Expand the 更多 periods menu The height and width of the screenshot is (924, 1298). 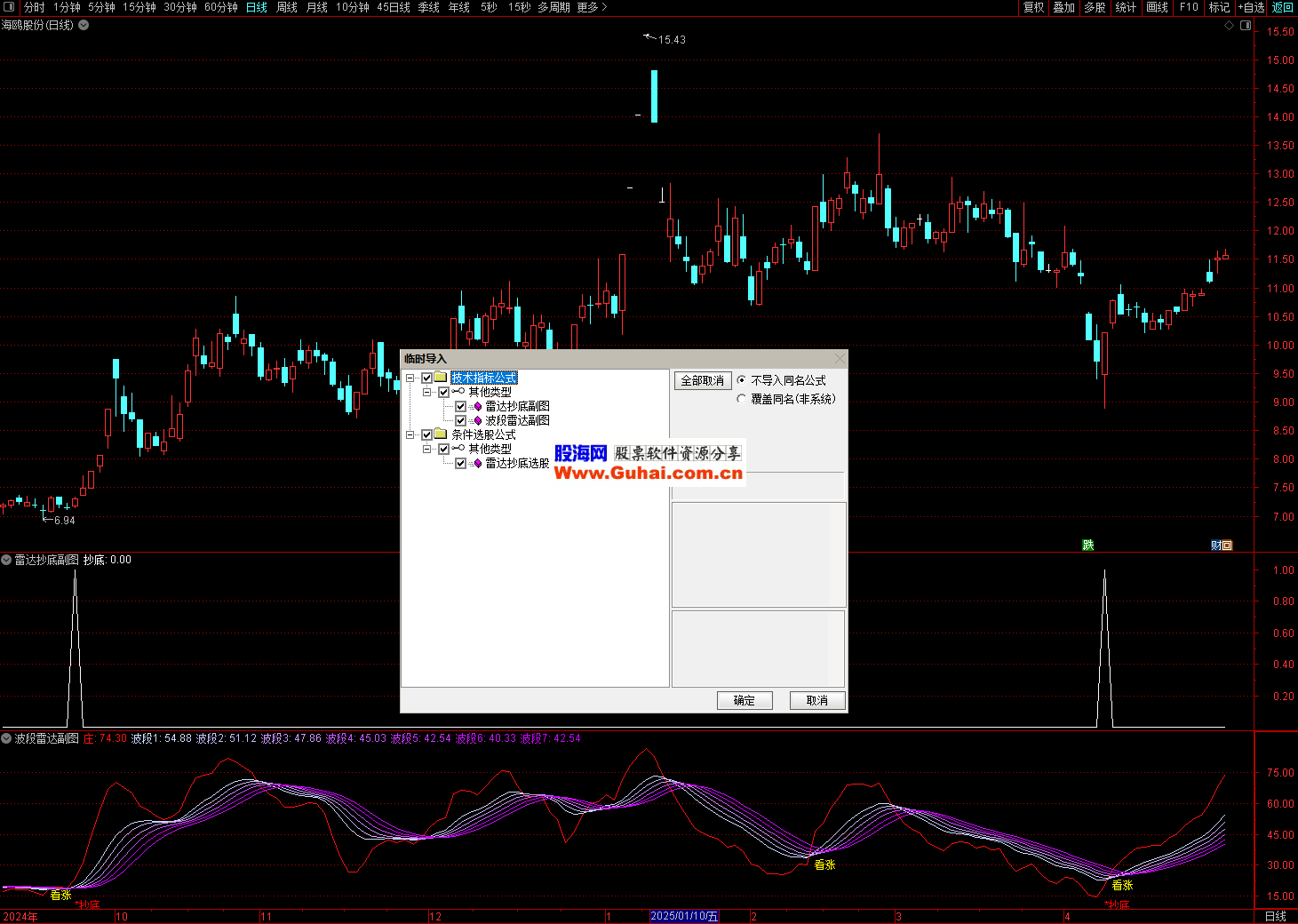point(593,7)
